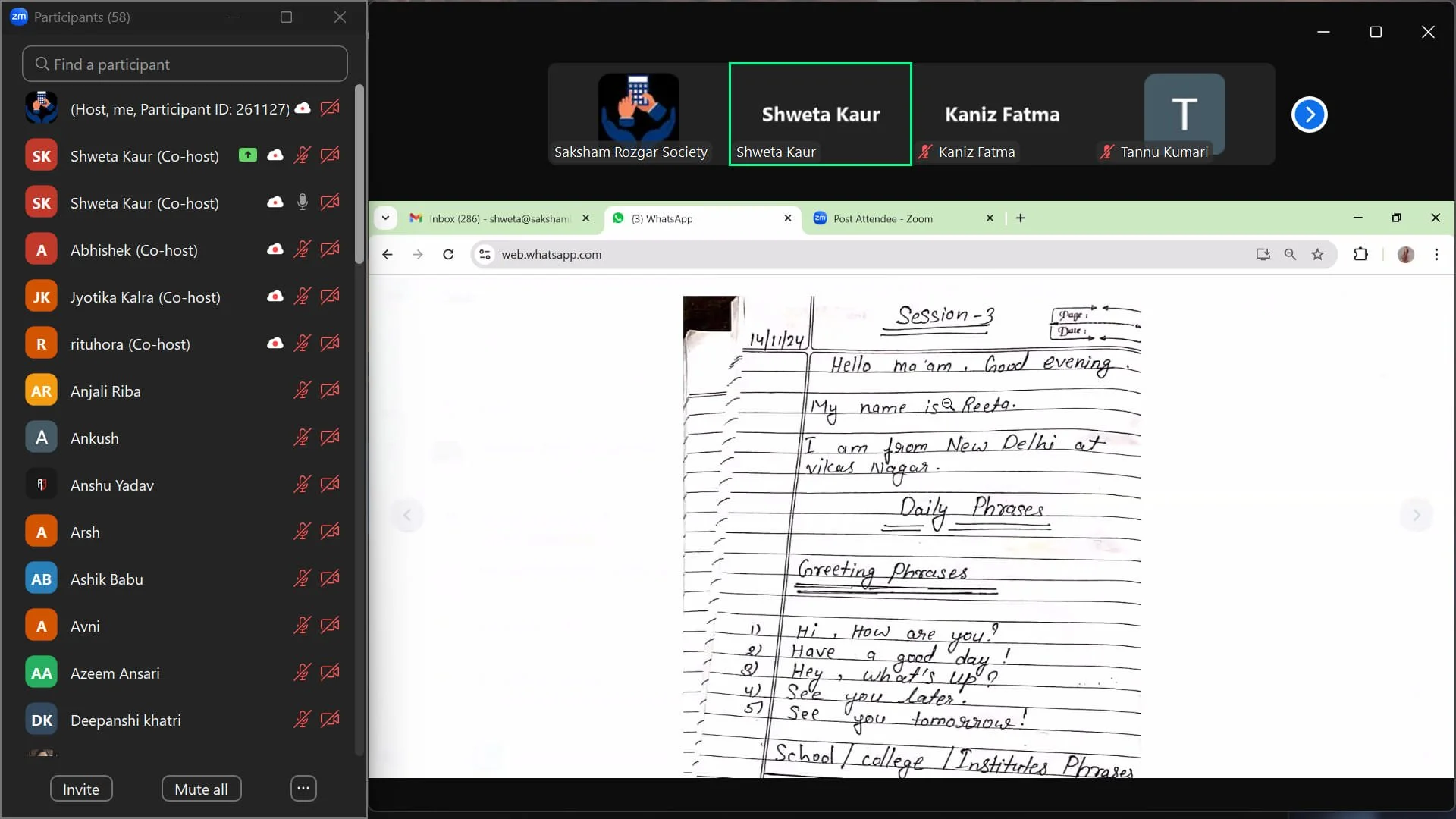Click the blue next-arrow in video strip
1456x819 pixels.
coord(1309,115)
